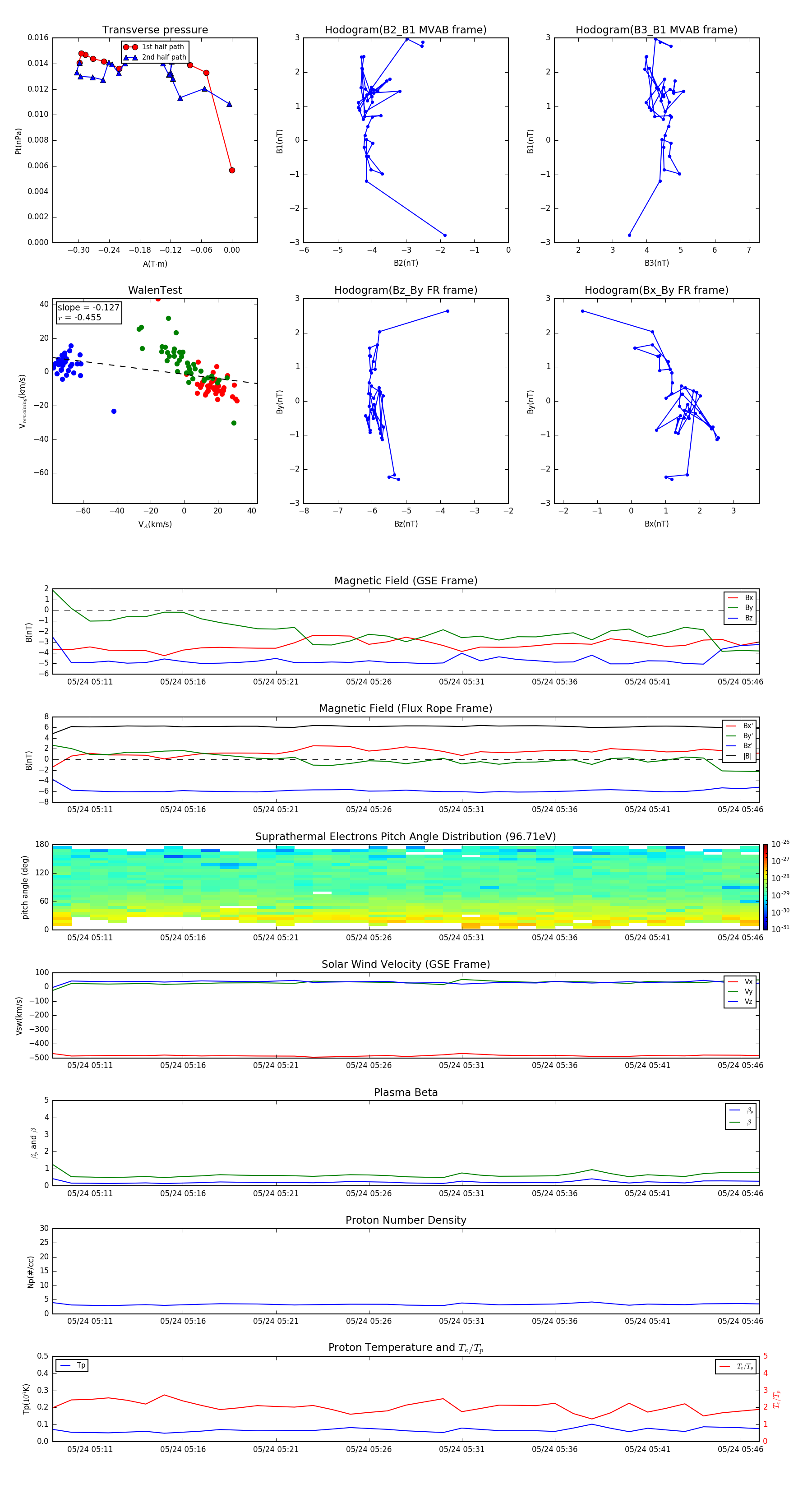This screenshot has height=1489, width=812.
Task: Click the Bz legend entry in GSE panel
Action: point(740,618)
